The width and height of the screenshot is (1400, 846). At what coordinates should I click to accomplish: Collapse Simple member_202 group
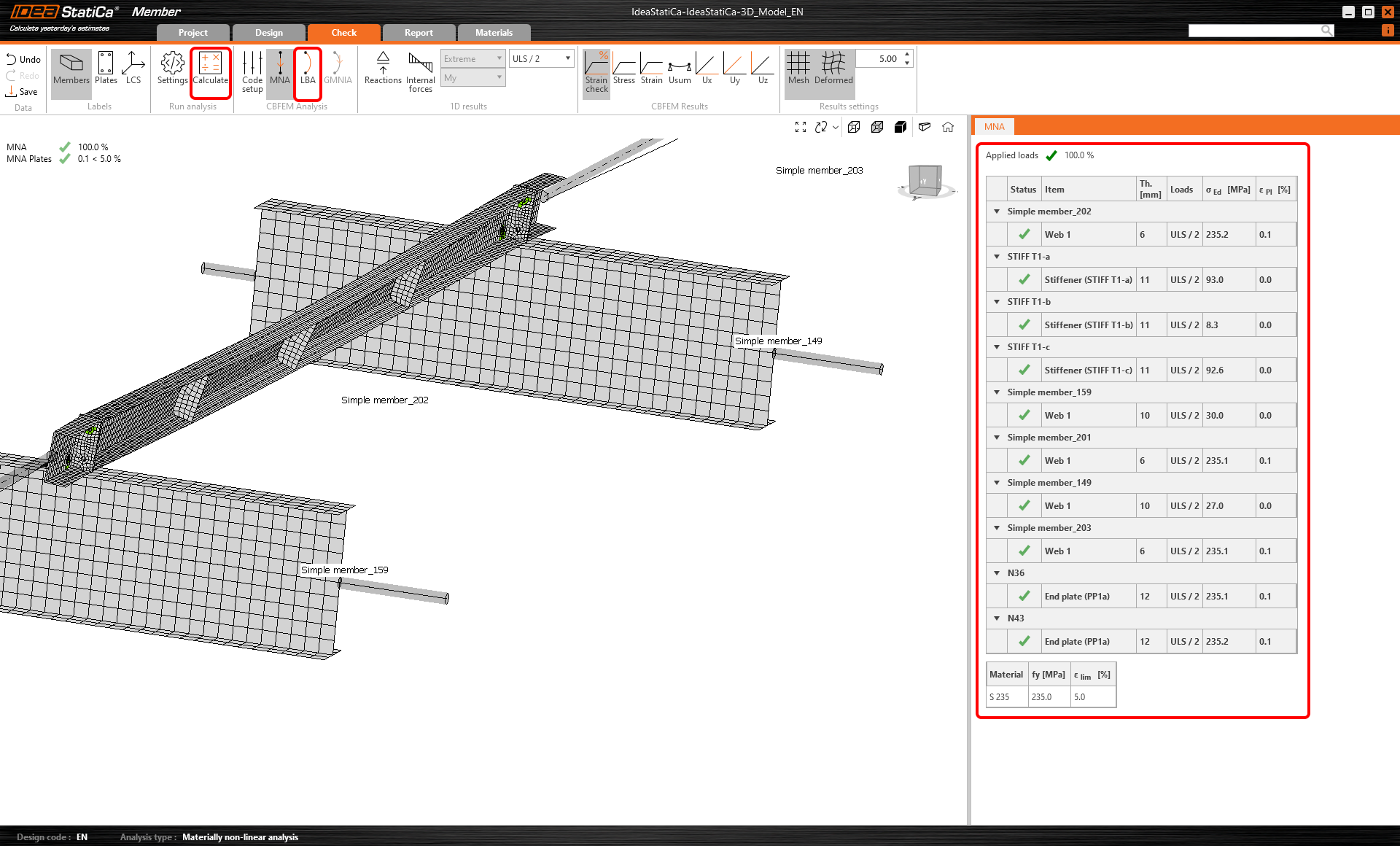997,211
